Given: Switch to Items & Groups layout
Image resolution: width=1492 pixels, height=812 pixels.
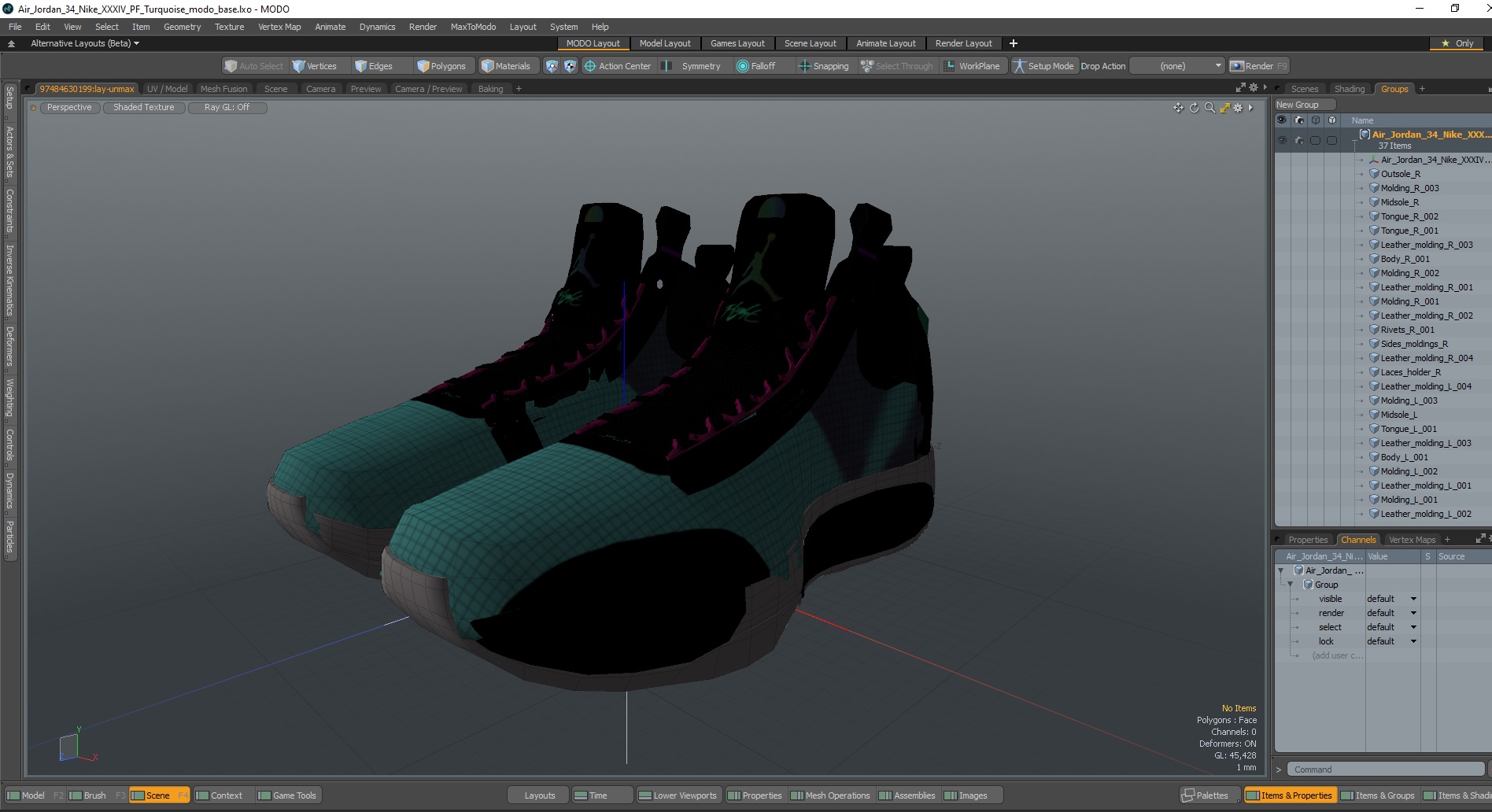Looking at the screenshot, I should (x=1377, y=795).
